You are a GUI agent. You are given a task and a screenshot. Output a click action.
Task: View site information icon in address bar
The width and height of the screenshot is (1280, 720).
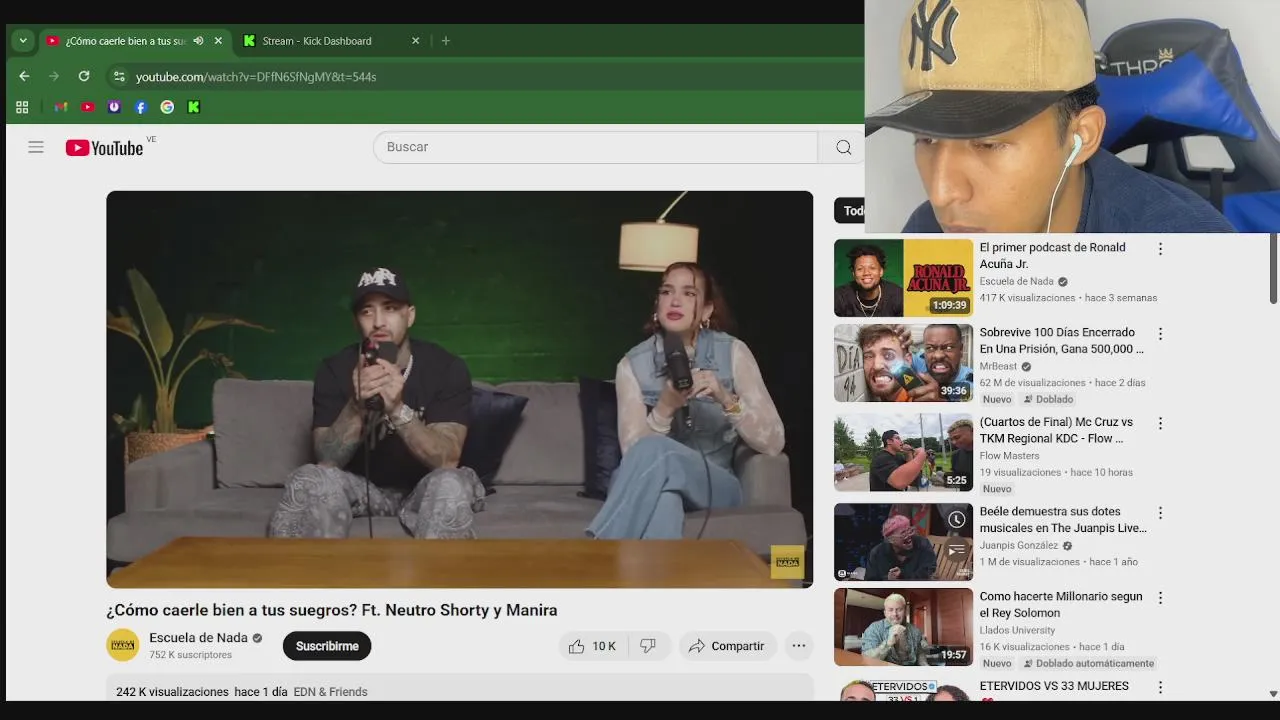point(119,76)
